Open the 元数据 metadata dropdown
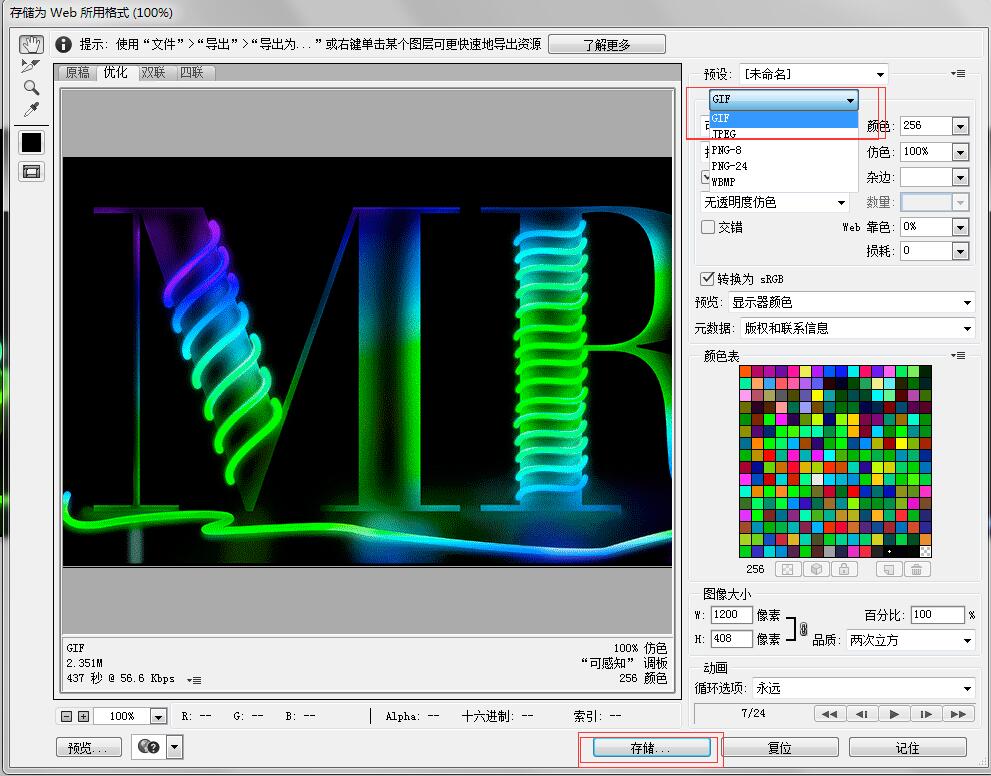 pyautogui.click(x=857, y=328)
